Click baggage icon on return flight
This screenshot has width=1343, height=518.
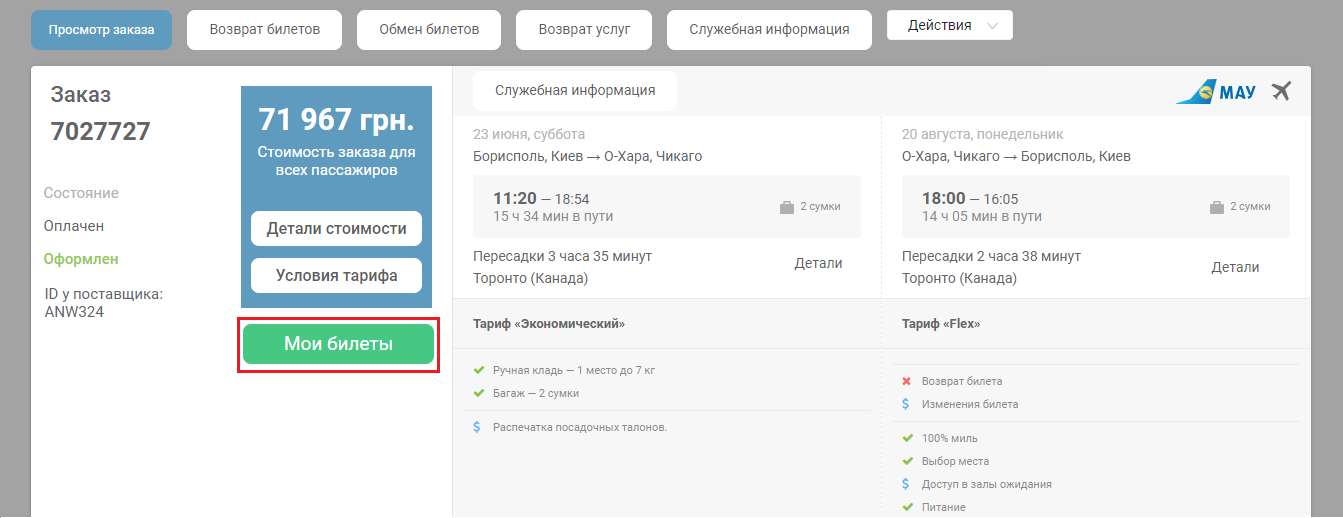tap(1217, 207)
